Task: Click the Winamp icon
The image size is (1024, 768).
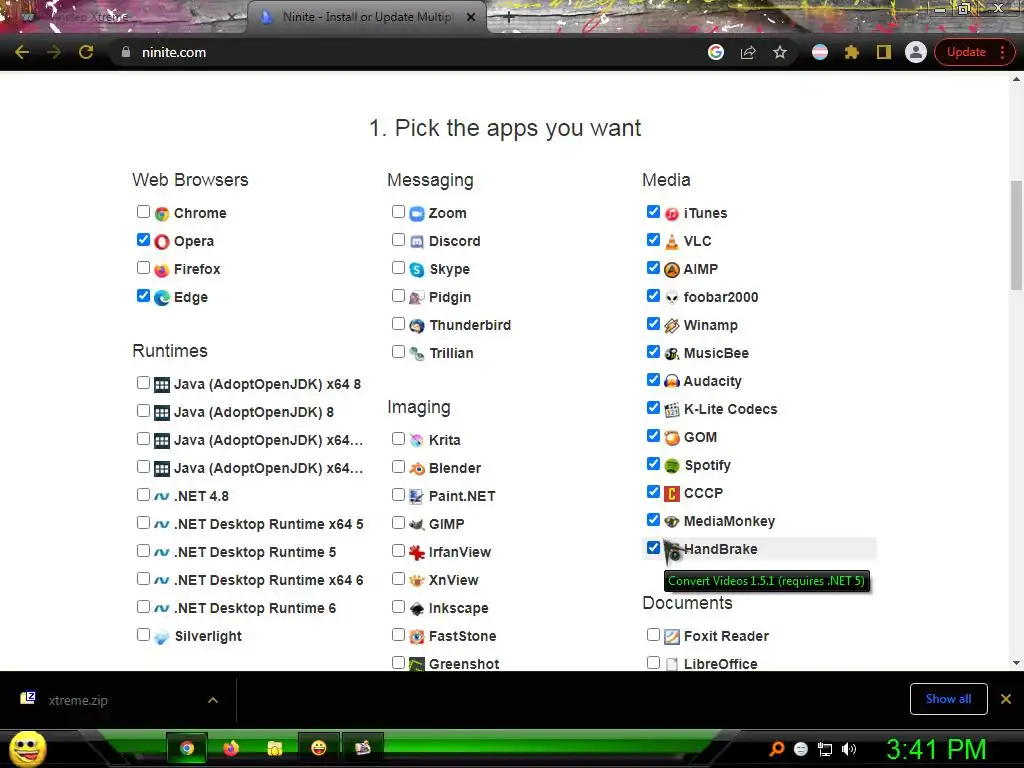Action: tap(671, 326)
